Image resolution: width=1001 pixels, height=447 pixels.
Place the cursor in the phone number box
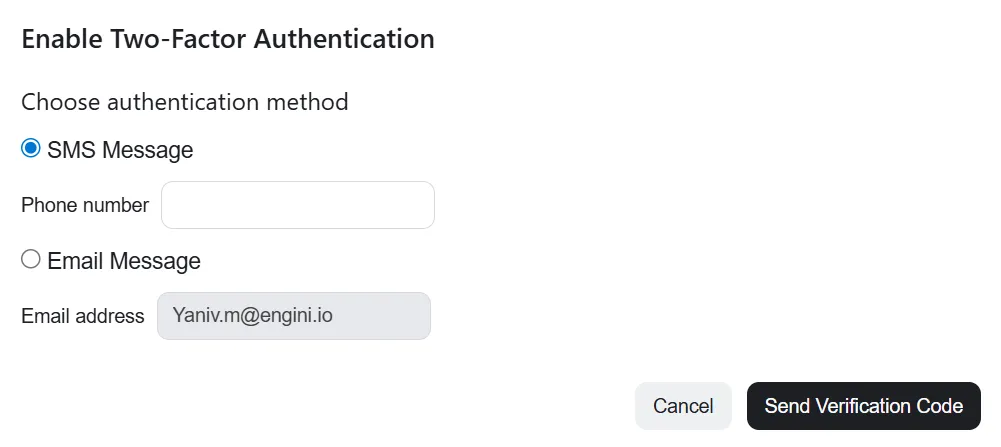click(x=297, y=205)
